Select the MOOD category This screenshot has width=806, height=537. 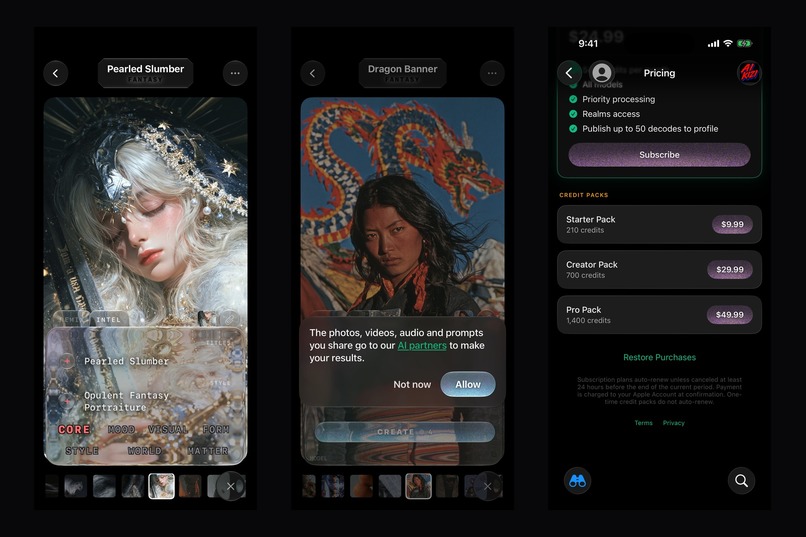tap(122, 430)
